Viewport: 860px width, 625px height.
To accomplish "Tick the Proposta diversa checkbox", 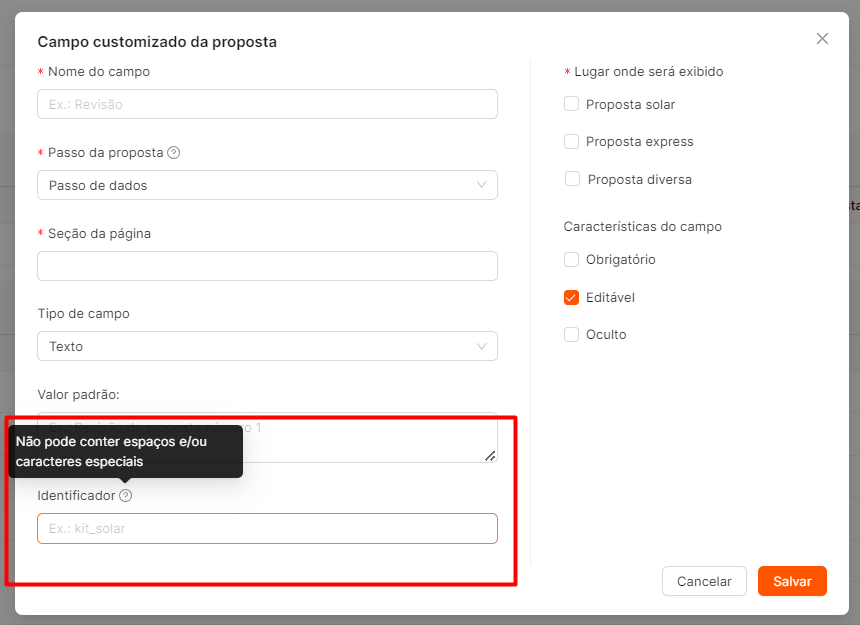I will pos(572,179).
